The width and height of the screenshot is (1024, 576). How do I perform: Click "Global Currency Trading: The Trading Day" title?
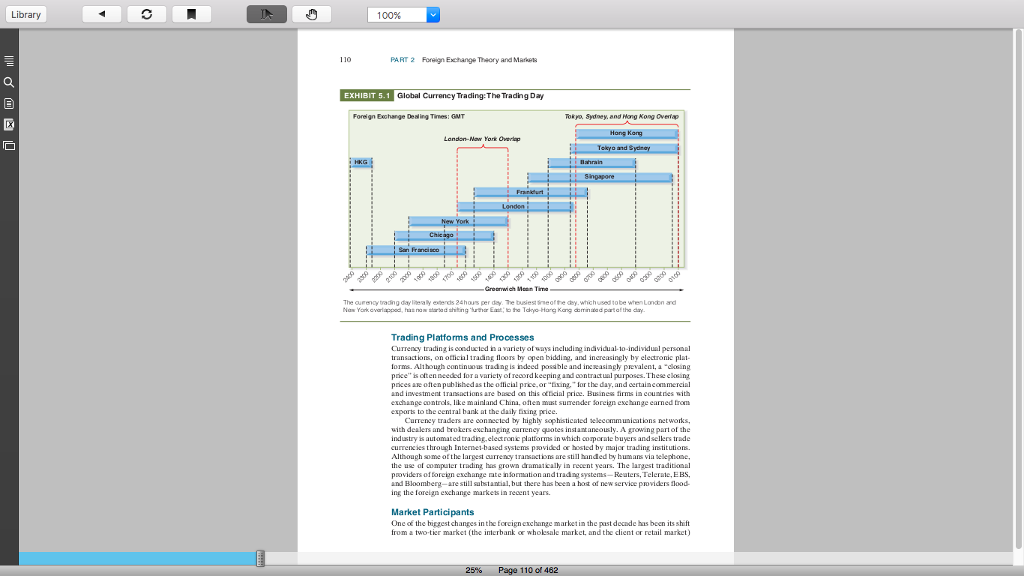click(x=470, y=96)
